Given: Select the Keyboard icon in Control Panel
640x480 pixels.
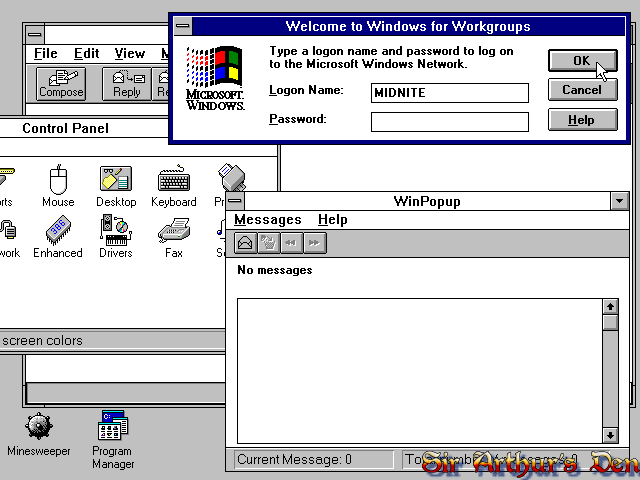Looking at the screenshot, I should (174, 186).
